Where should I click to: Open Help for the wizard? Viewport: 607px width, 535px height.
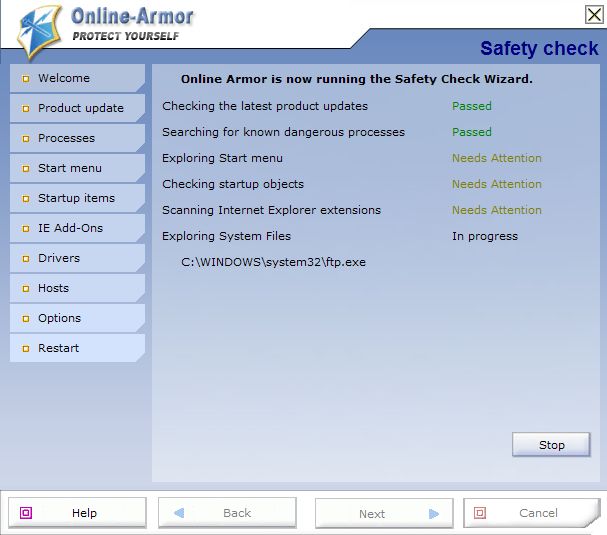[77, 513]
